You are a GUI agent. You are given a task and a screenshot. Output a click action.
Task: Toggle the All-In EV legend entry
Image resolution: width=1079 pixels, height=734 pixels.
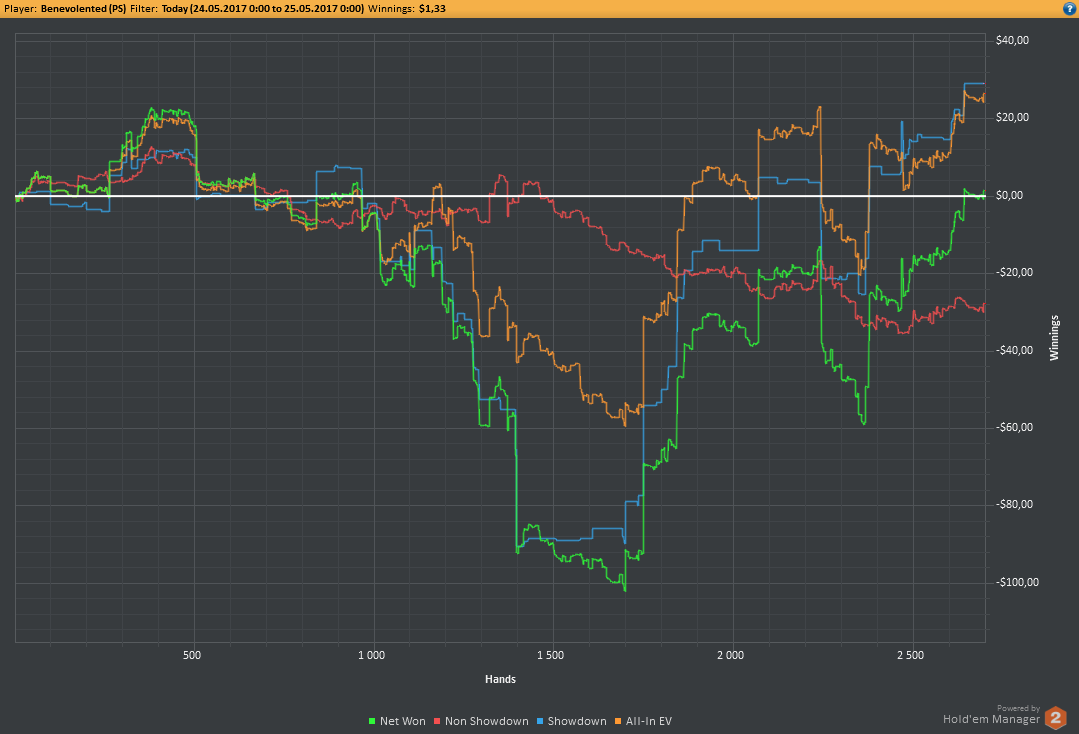(643, 721)
